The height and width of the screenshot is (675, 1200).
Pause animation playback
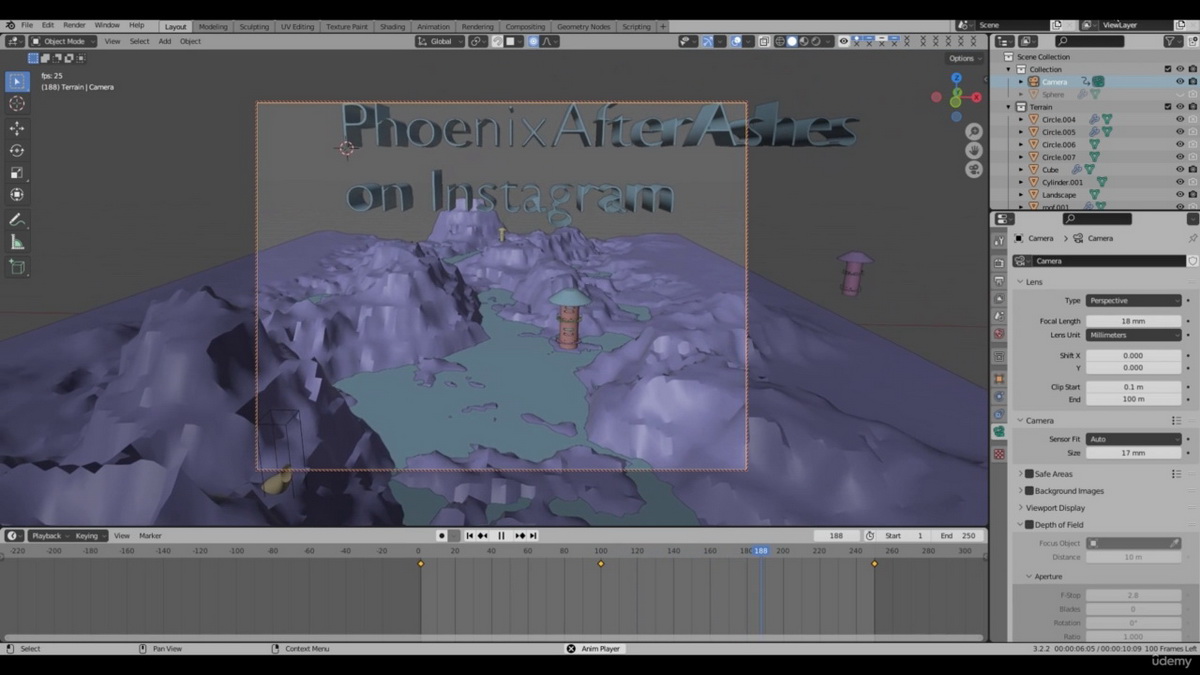501,536
